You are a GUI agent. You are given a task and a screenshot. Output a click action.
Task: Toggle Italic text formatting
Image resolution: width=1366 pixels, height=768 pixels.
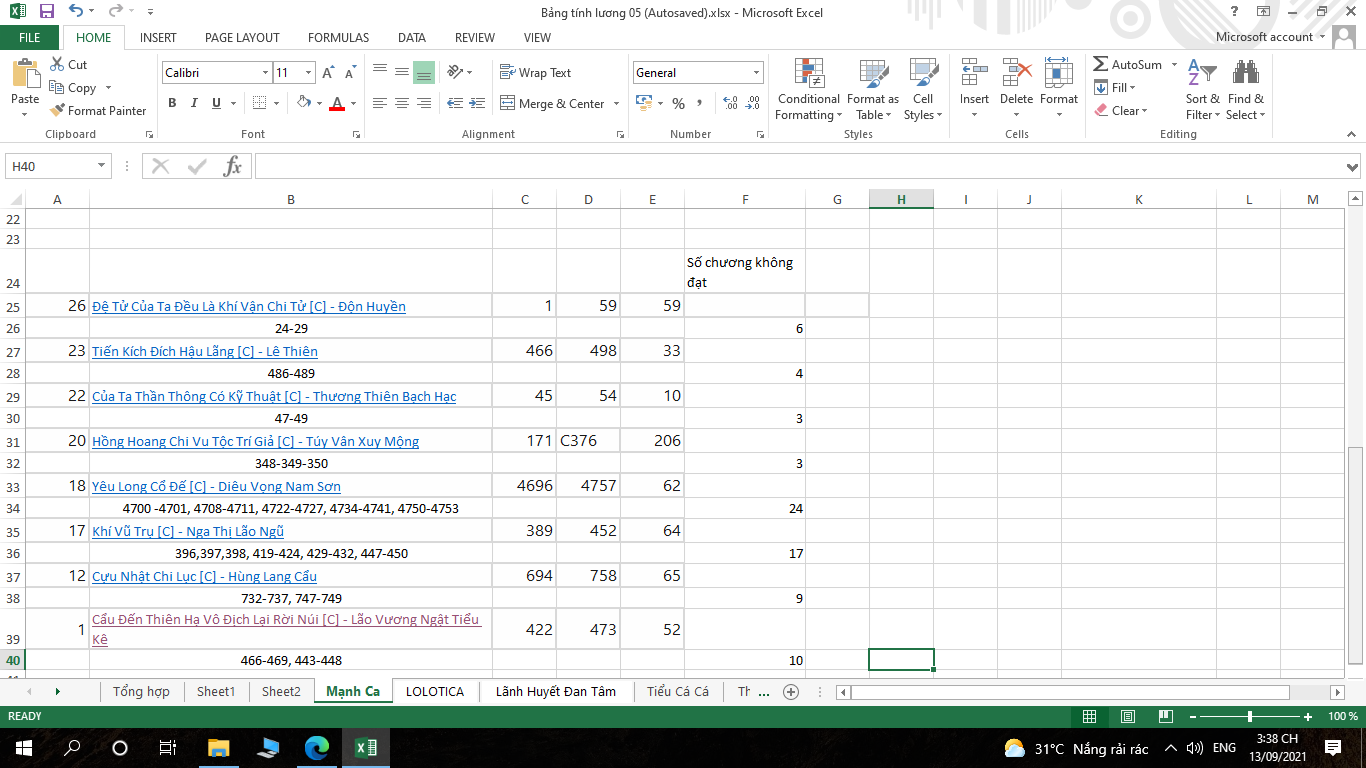pyautogui.click(x=194, y=103)
